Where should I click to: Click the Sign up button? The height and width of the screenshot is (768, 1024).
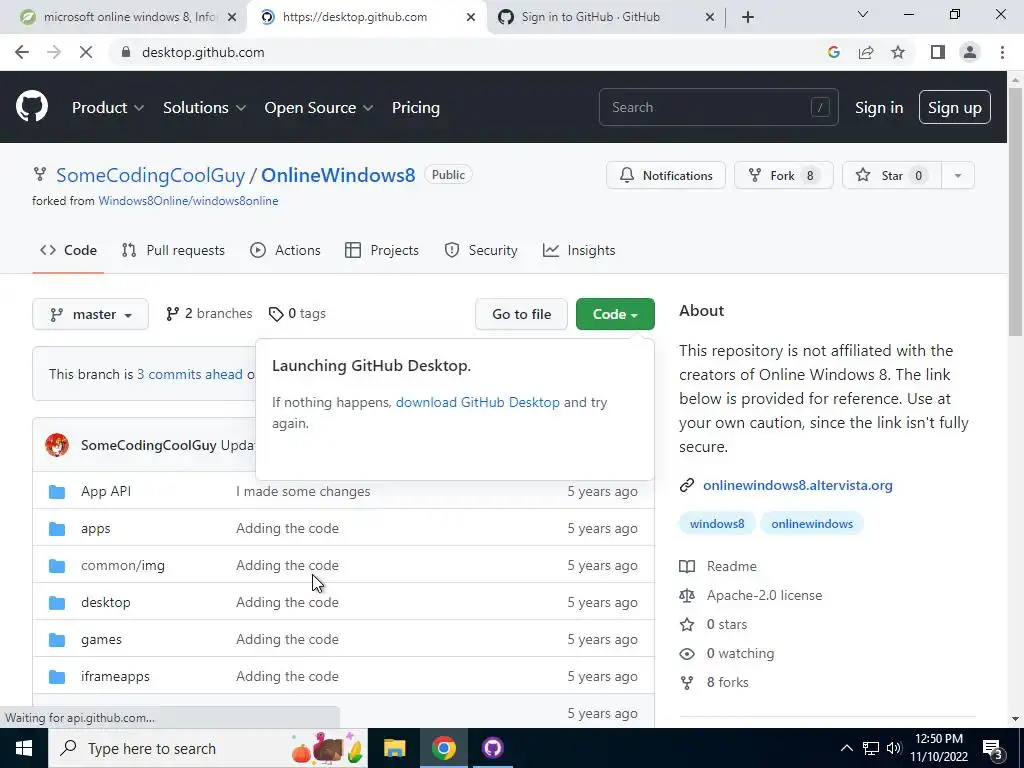(955, 108)
